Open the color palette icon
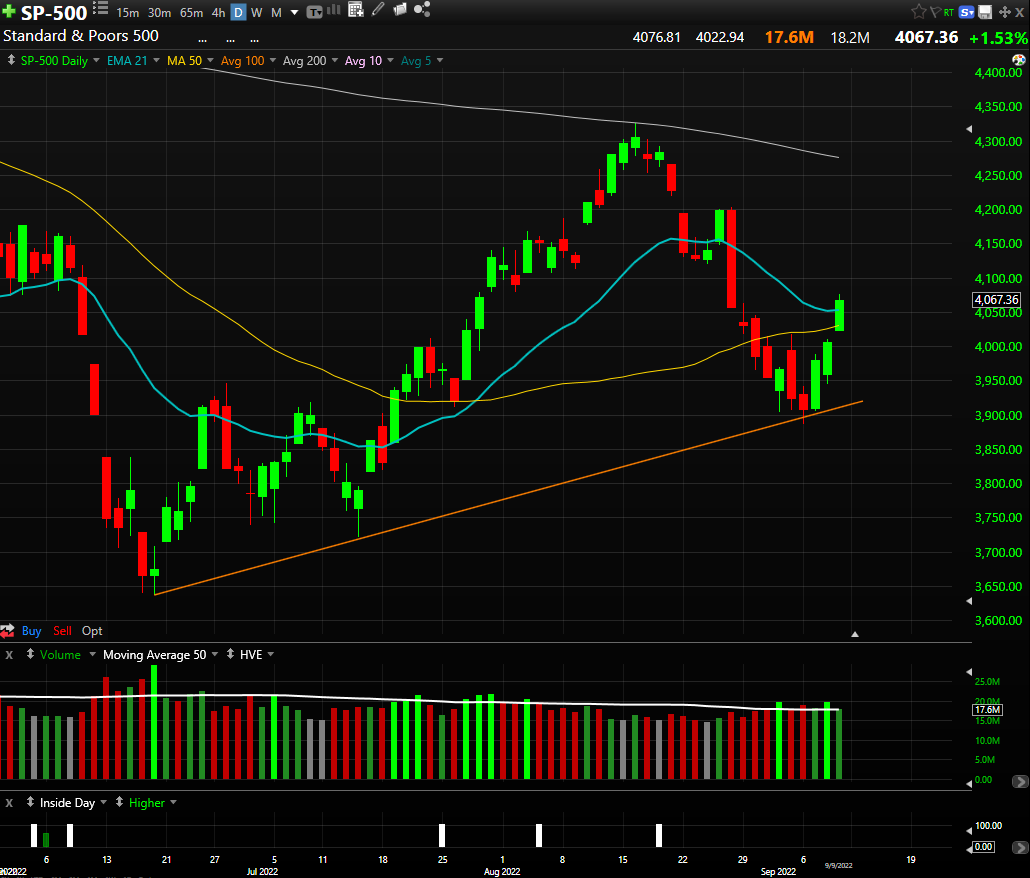The width and height of the screenshot is (1030, 878). 1019,60
